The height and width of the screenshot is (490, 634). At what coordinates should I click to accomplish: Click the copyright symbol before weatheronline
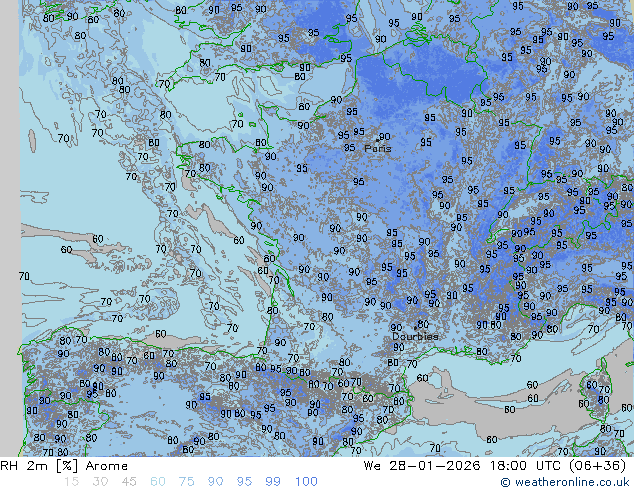[506, 482]
